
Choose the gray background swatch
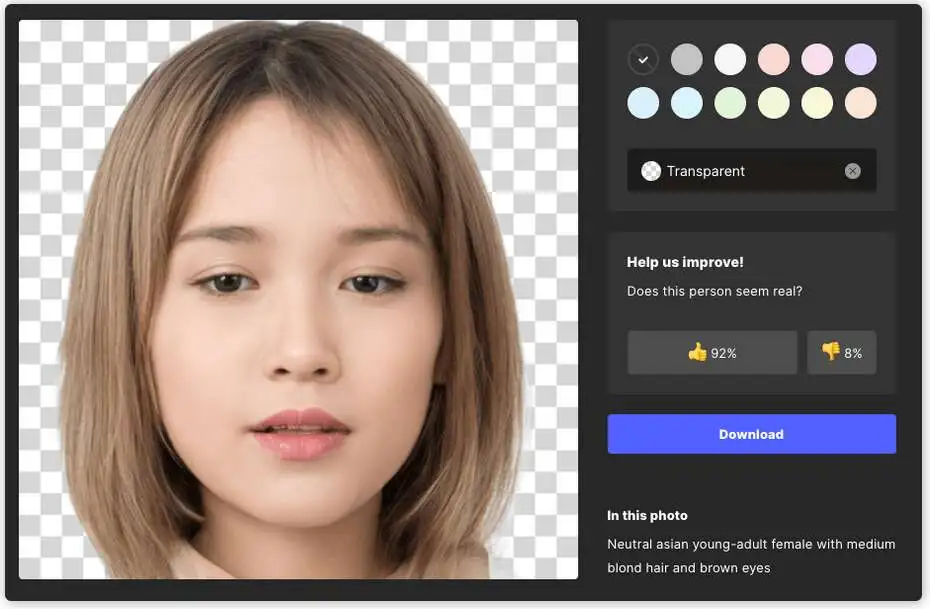686,60
